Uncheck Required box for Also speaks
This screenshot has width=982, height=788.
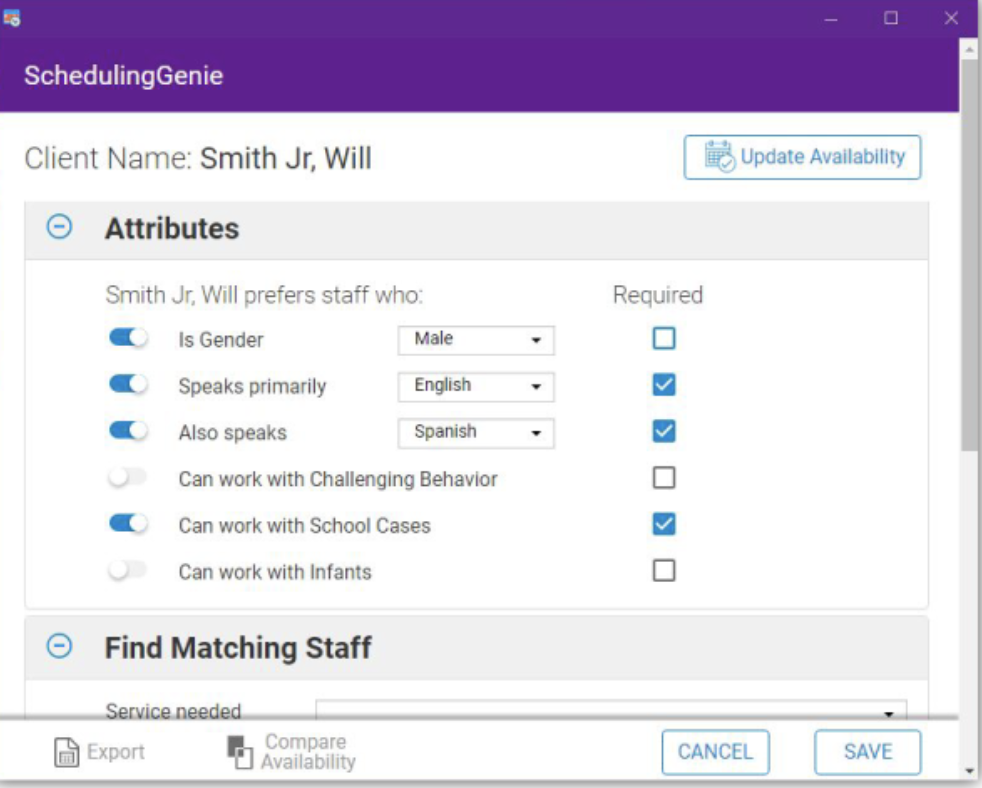click(664, 431)
